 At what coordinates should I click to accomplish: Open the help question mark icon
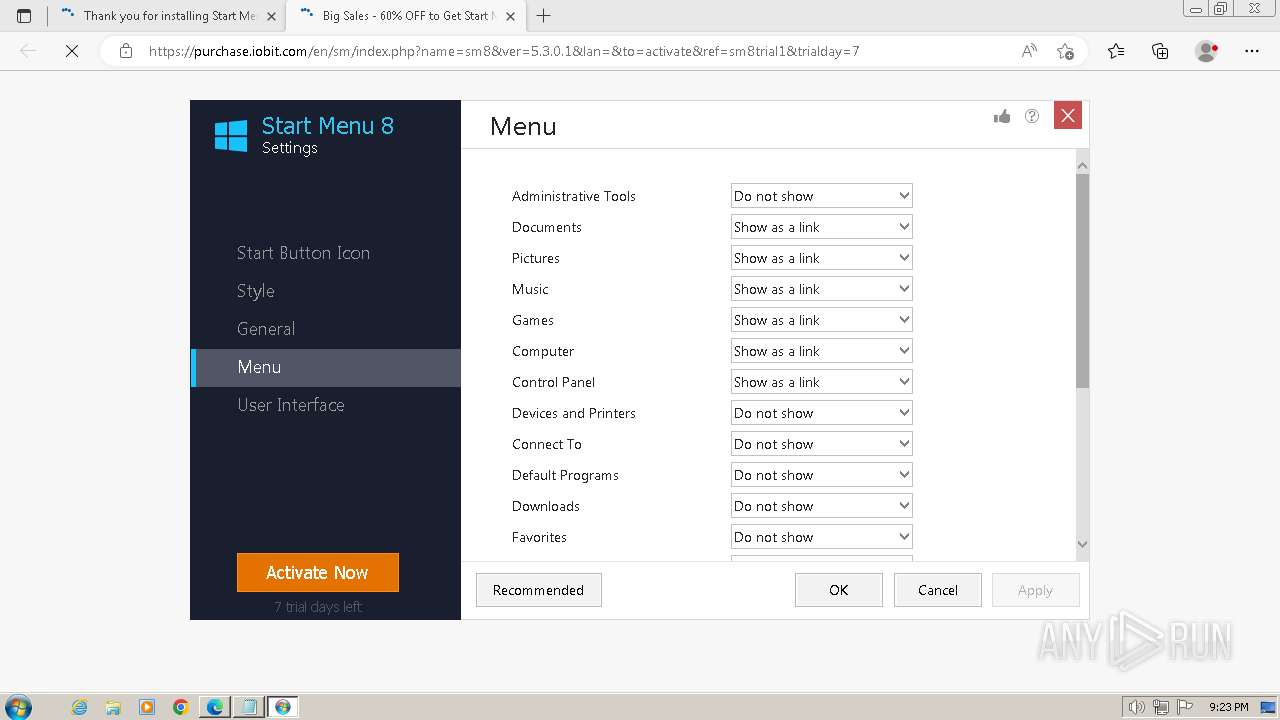pos(1032,116)
